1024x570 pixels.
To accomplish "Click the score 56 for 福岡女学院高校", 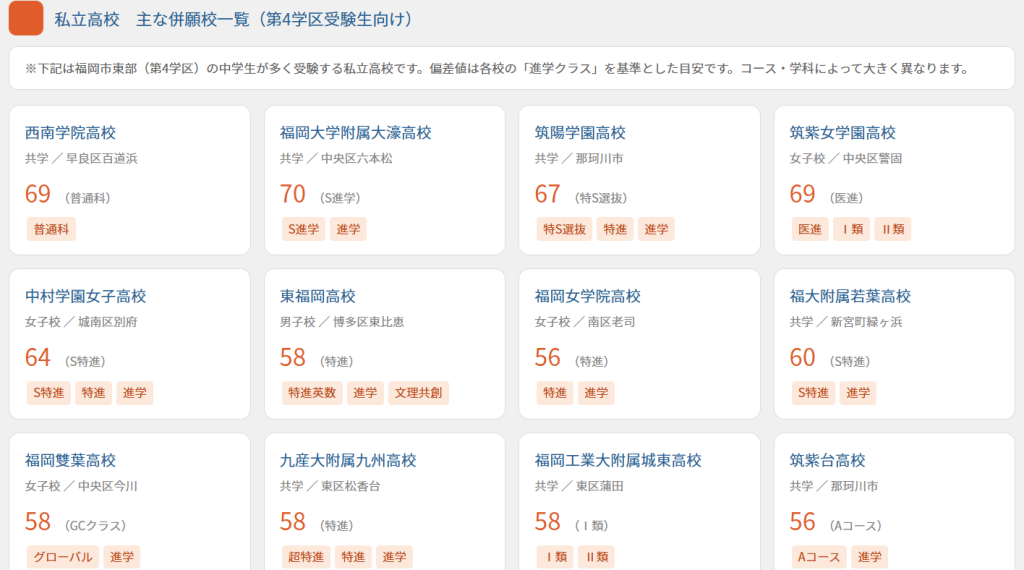I will coord(547,358).
